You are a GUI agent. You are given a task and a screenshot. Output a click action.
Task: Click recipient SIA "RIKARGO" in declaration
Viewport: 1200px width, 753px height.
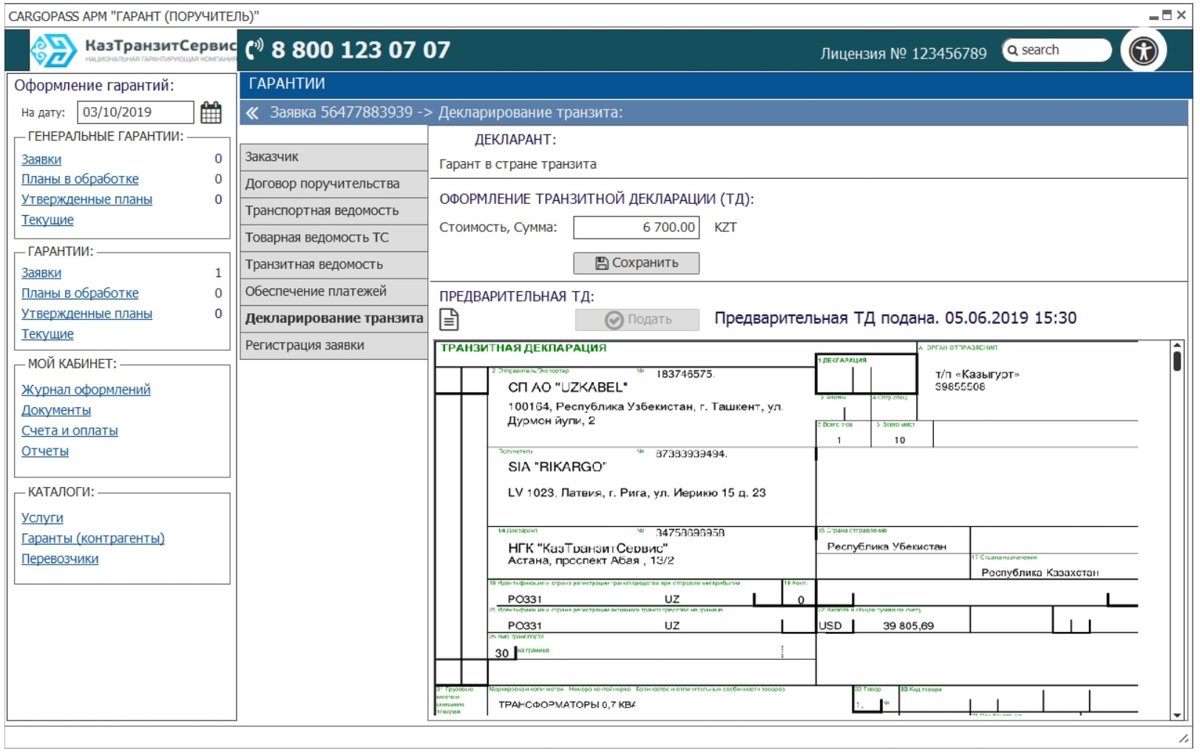(x=558, y=467)
